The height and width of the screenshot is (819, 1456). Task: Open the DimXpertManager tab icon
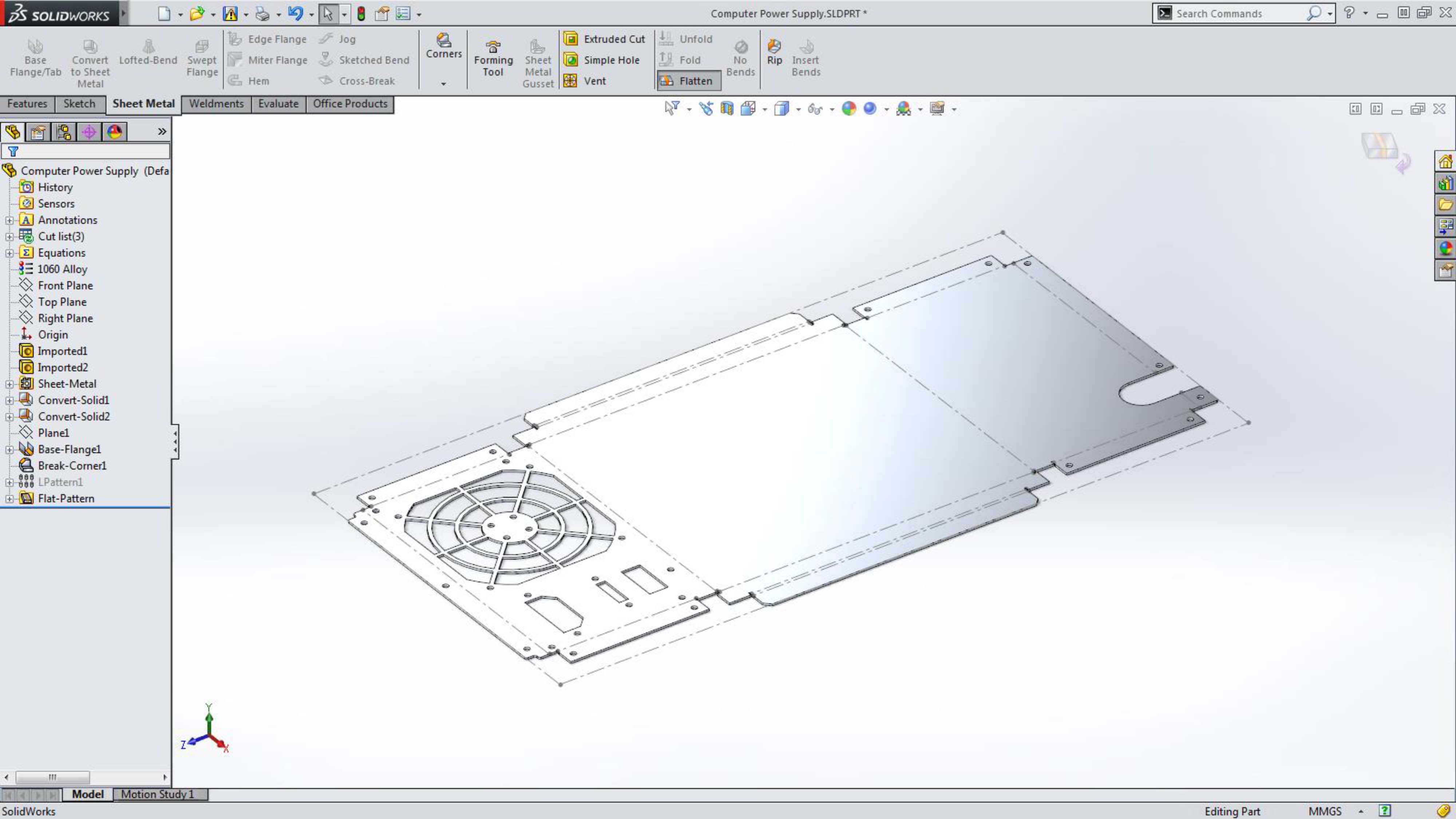tap(89, 132)
